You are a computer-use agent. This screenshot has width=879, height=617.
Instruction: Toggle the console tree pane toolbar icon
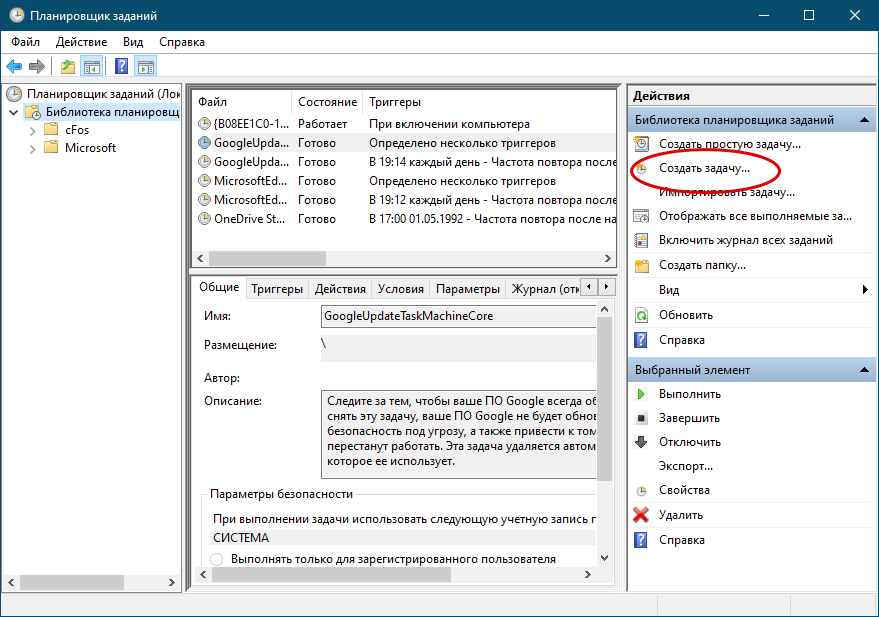91,67
